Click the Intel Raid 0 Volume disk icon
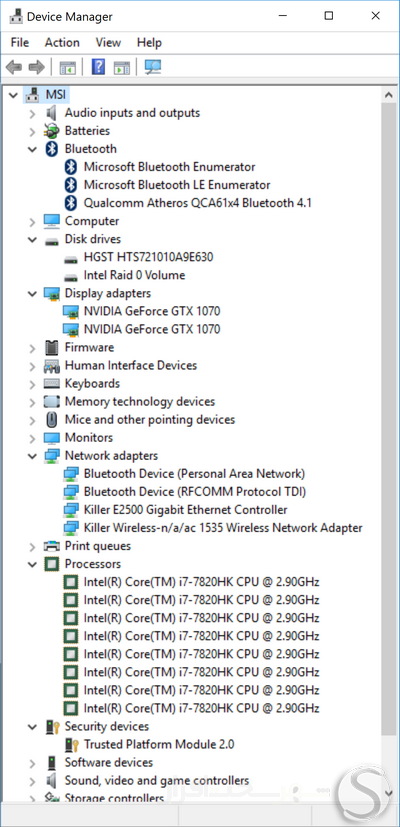 pyautogui.click(x=70, y=276)
